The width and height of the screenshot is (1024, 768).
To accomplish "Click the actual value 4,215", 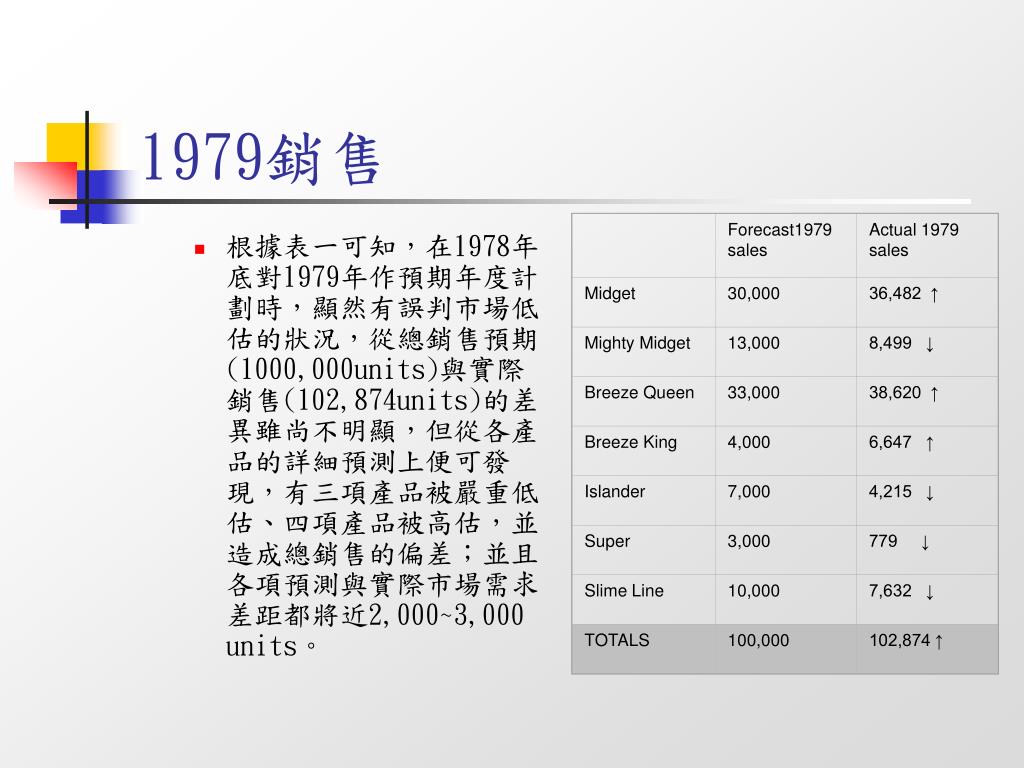I will pyautogui.click(x=889, y=492).
